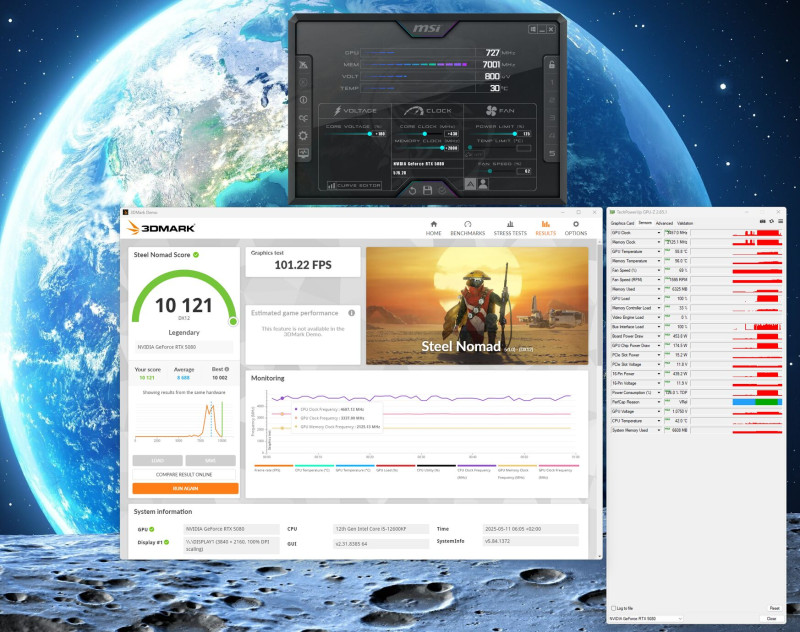Enable the Log to file checkbox in GPU-Z
The width and height of the screenshot is (800, 632).
click(614, 608)
